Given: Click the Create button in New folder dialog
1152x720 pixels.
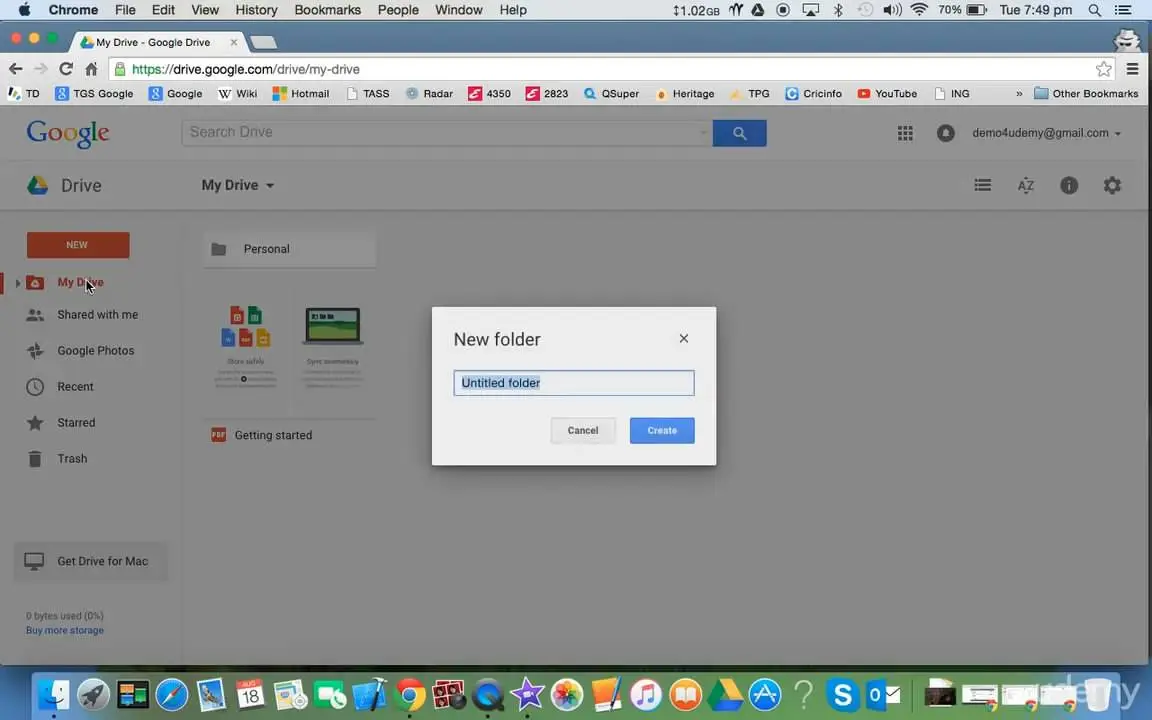Looking at the screenshot, I should pos(661,431).
